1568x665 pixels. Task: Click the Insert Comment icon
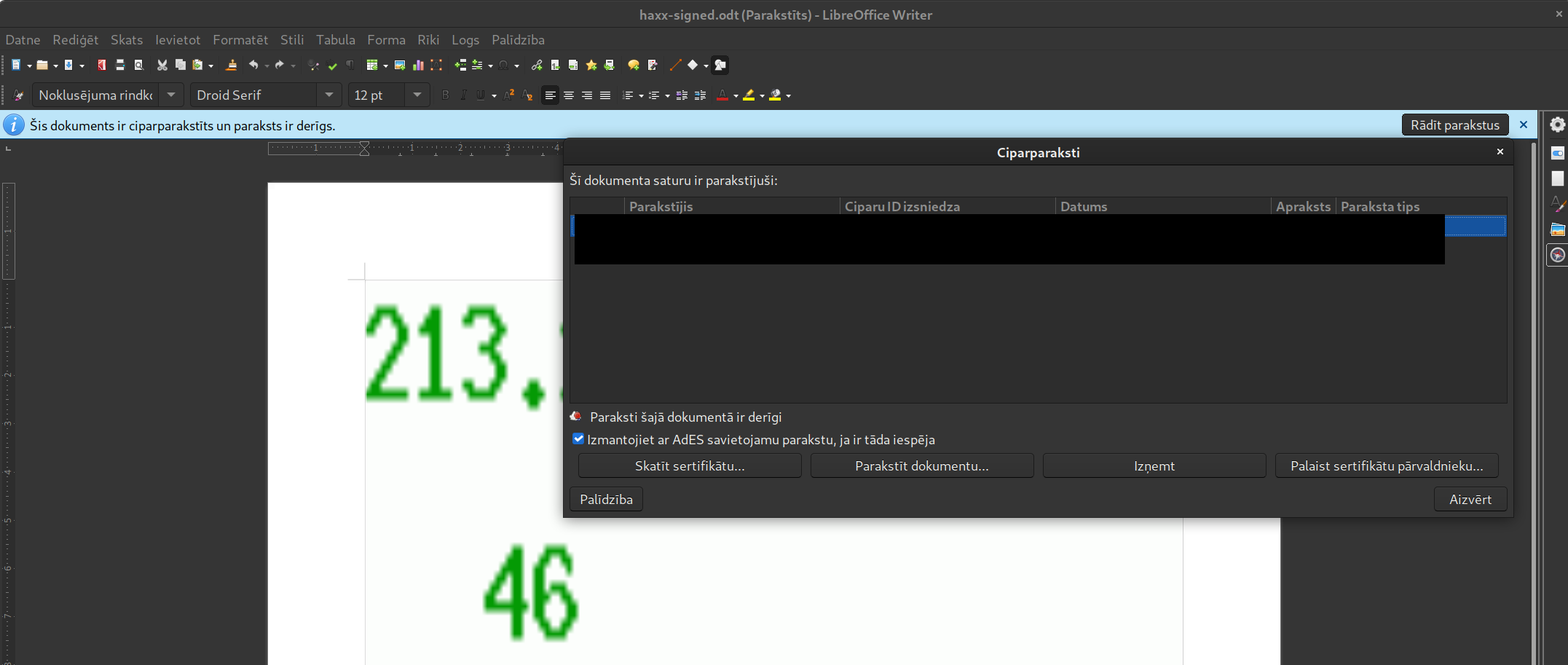point(634,66)
